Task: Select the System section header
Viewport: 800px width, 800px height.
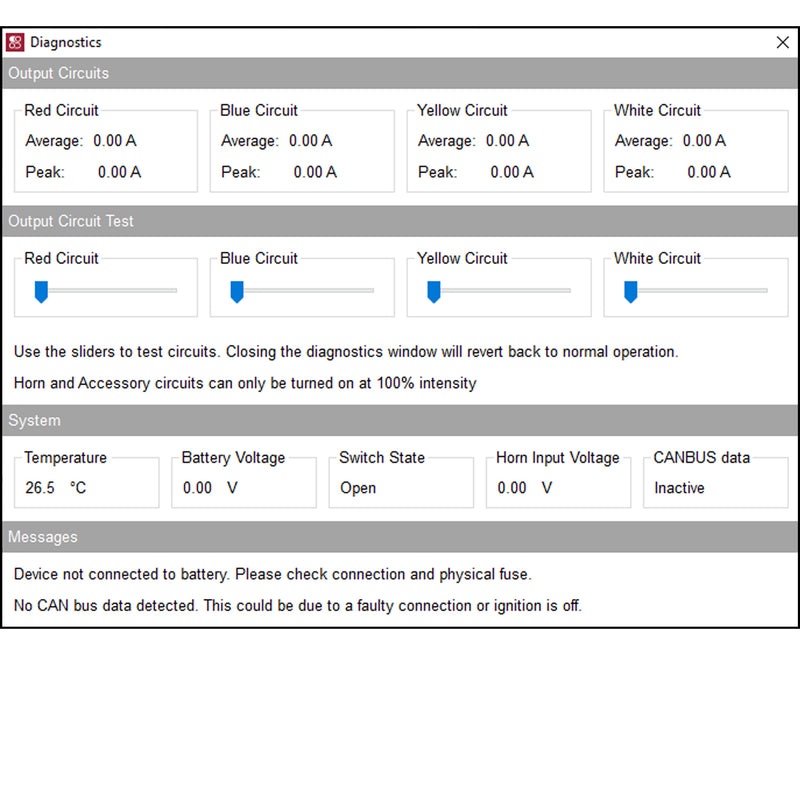Action: point(34,421)
